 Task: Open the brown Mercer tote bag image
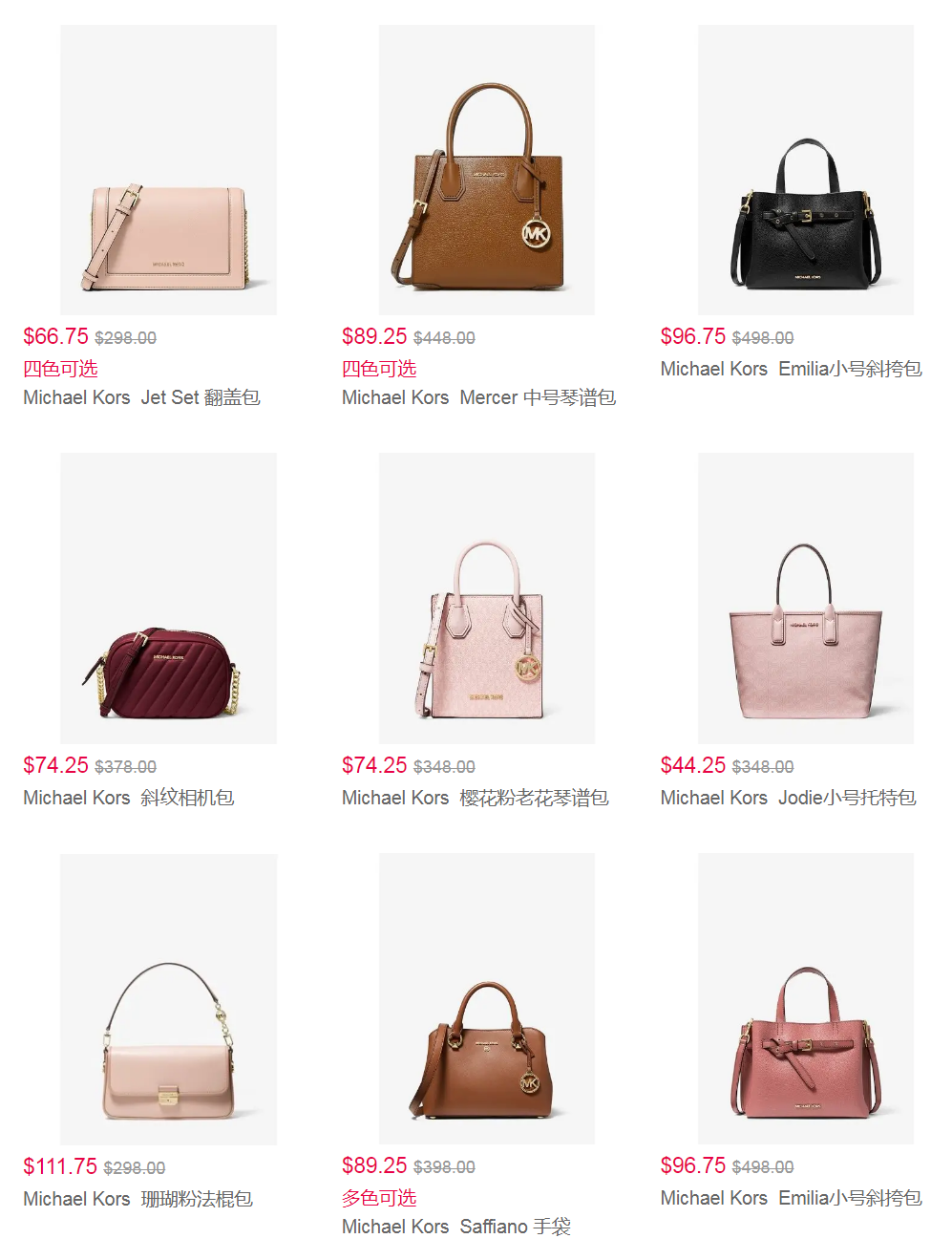487,170
